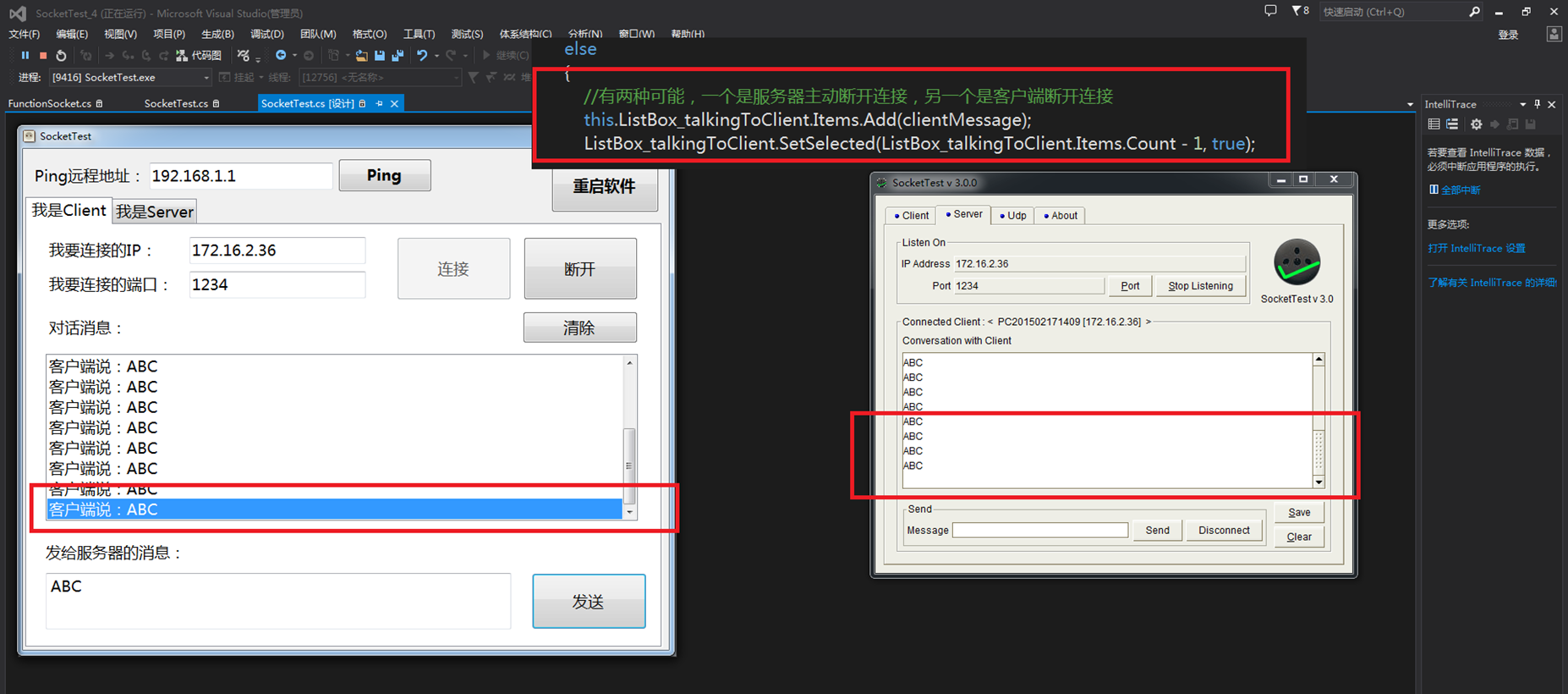This screenshot has height=694, width=1568.
Task: Click the 断开 disconnect button
Action: point(580,268)
